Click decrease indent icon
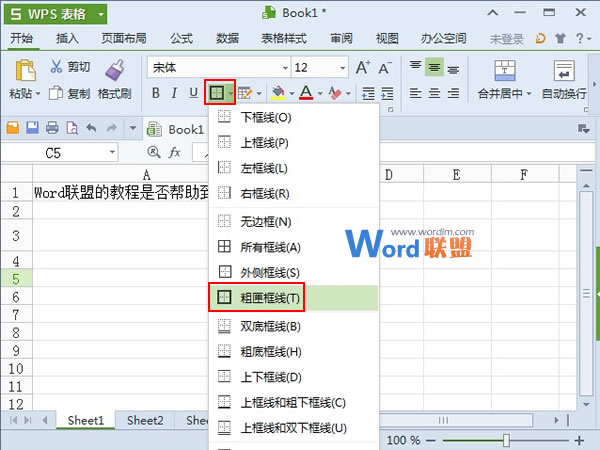600x450 pixels. coord(368,93)
